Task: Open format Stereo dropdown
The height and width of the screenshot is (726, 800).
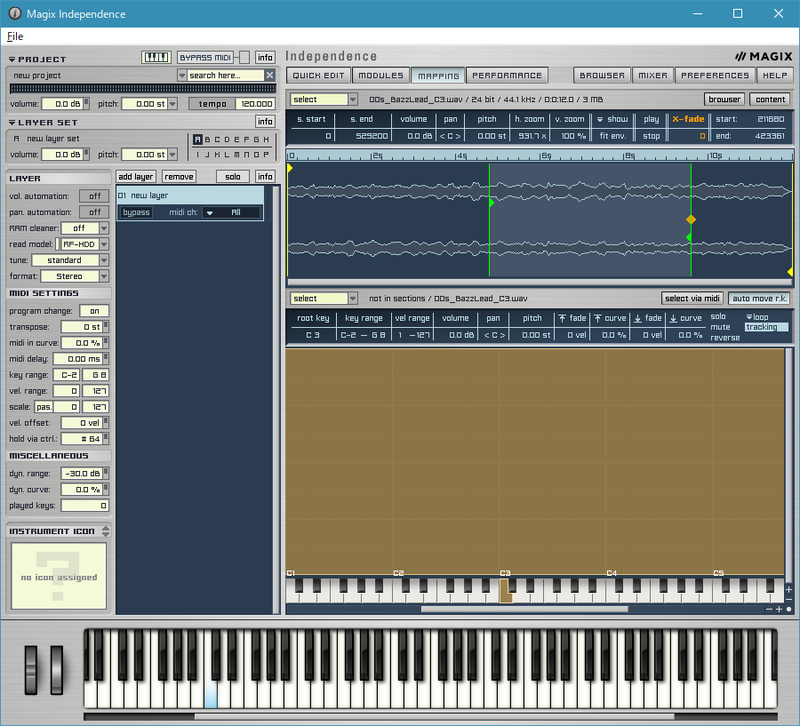Action: coord(104,276)
